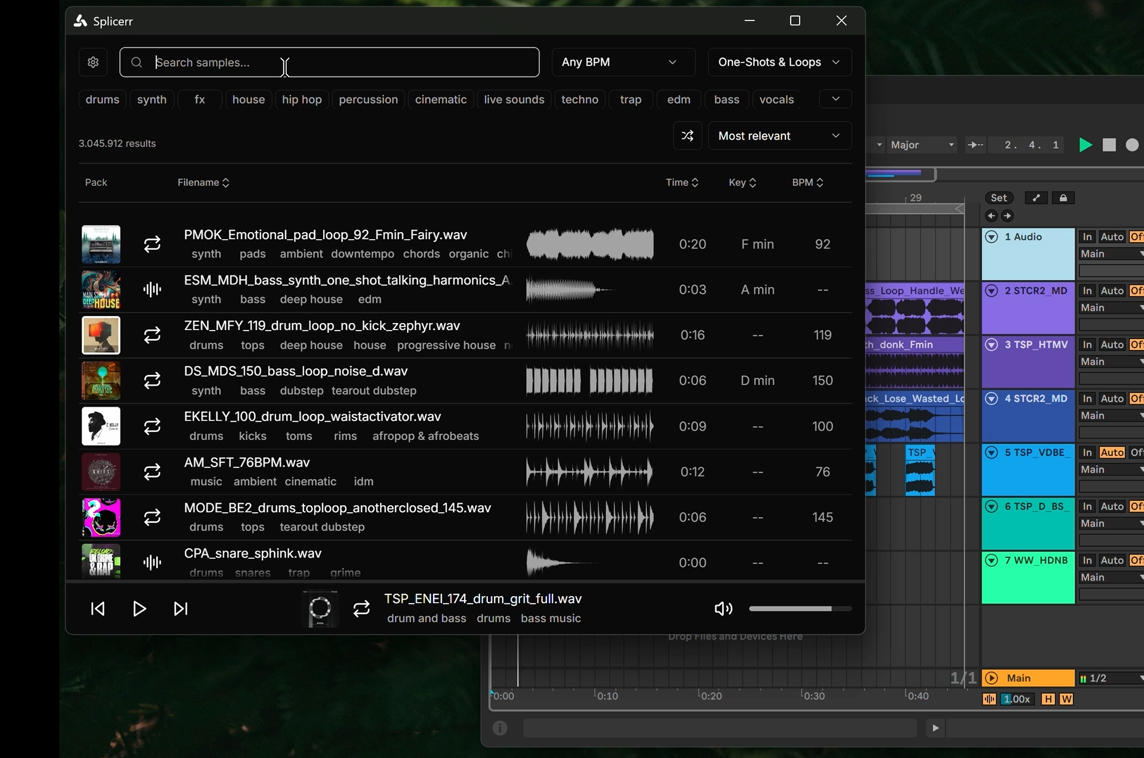The image size is (1144, 758).
Task: Go back to previous sample
Action: (x=98, y=609)
